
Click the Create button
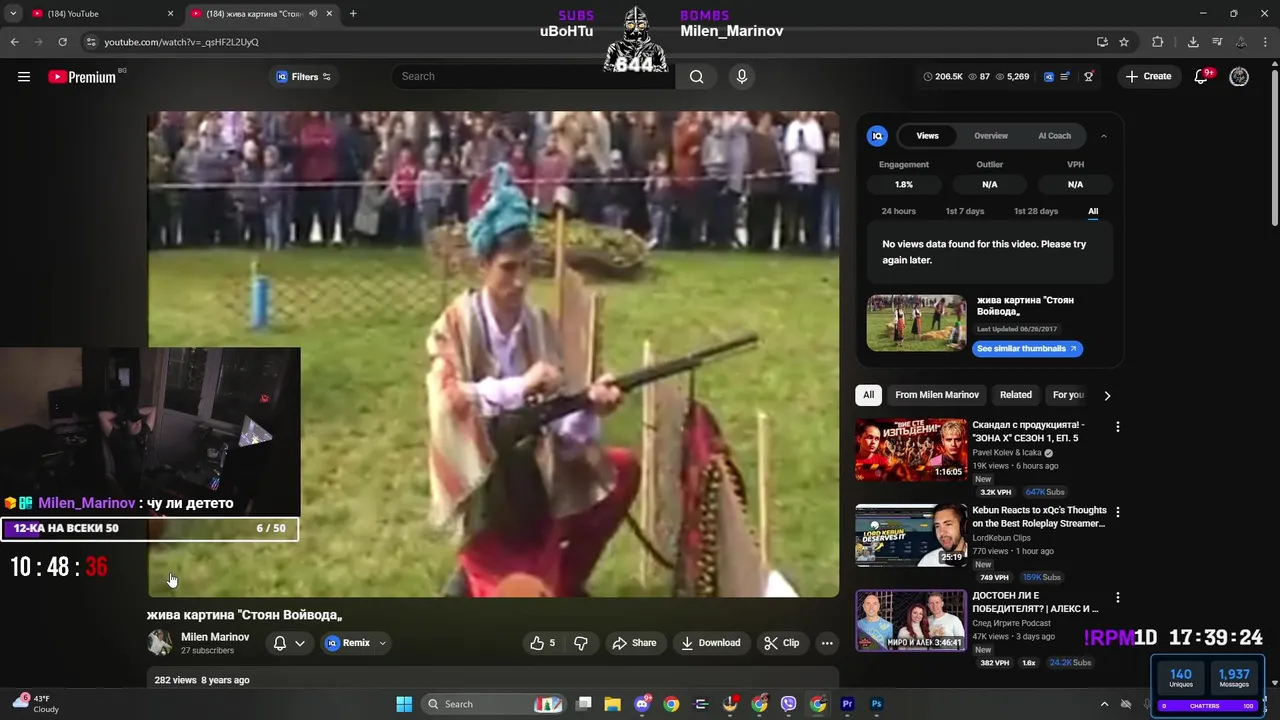pos(1148,77)
